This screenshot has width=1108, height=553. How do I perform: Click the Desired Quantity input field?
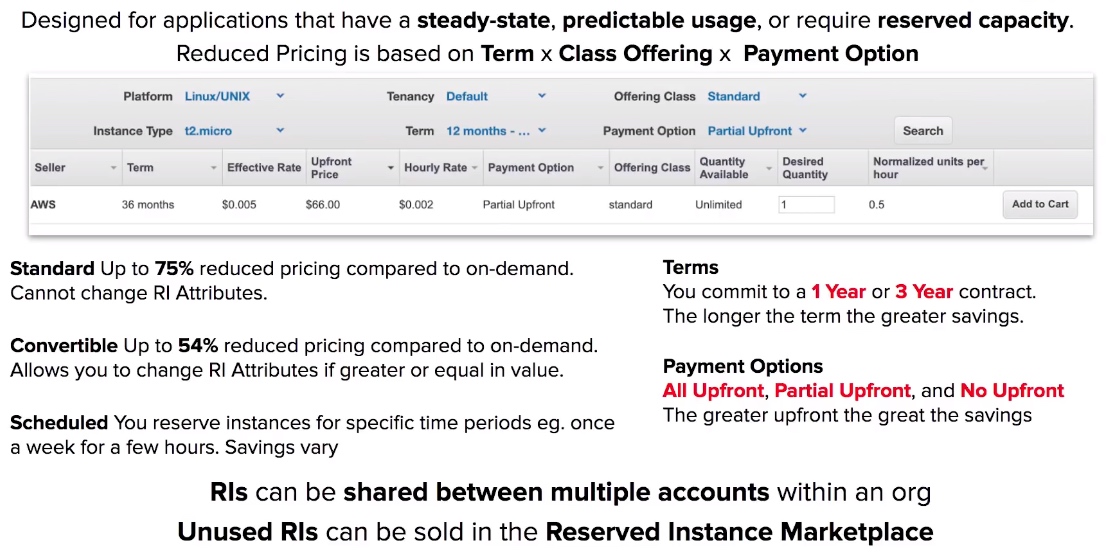pyautogui.click(x=806, y=205)
